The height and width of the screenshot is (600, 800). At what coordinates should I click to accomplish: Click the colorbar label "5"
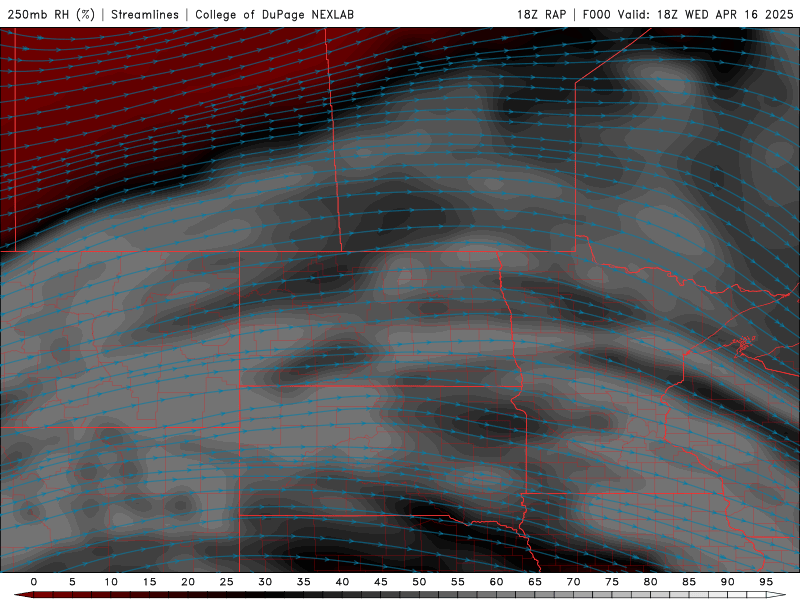point(72,582)
